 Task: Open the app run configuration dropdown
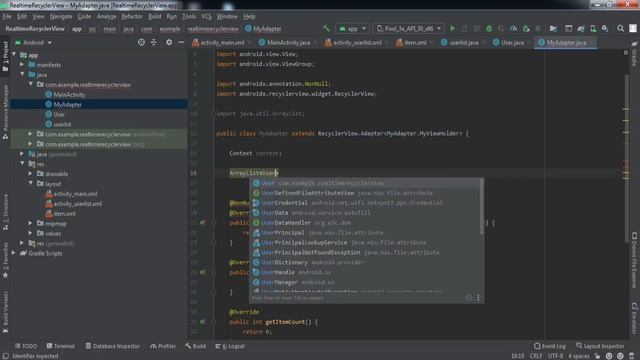(x=353, y=29)
